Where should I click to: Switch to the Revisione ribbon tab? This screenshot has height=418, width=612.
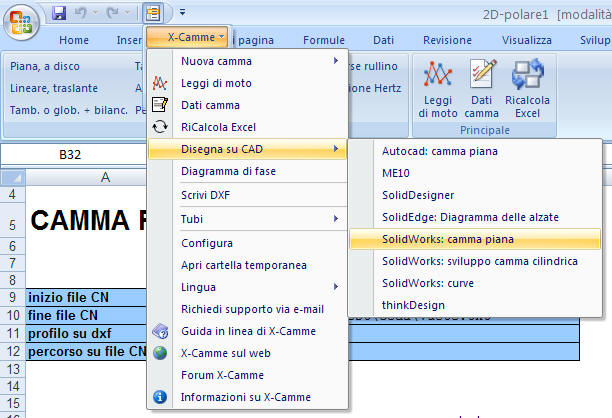coord(447,40)
